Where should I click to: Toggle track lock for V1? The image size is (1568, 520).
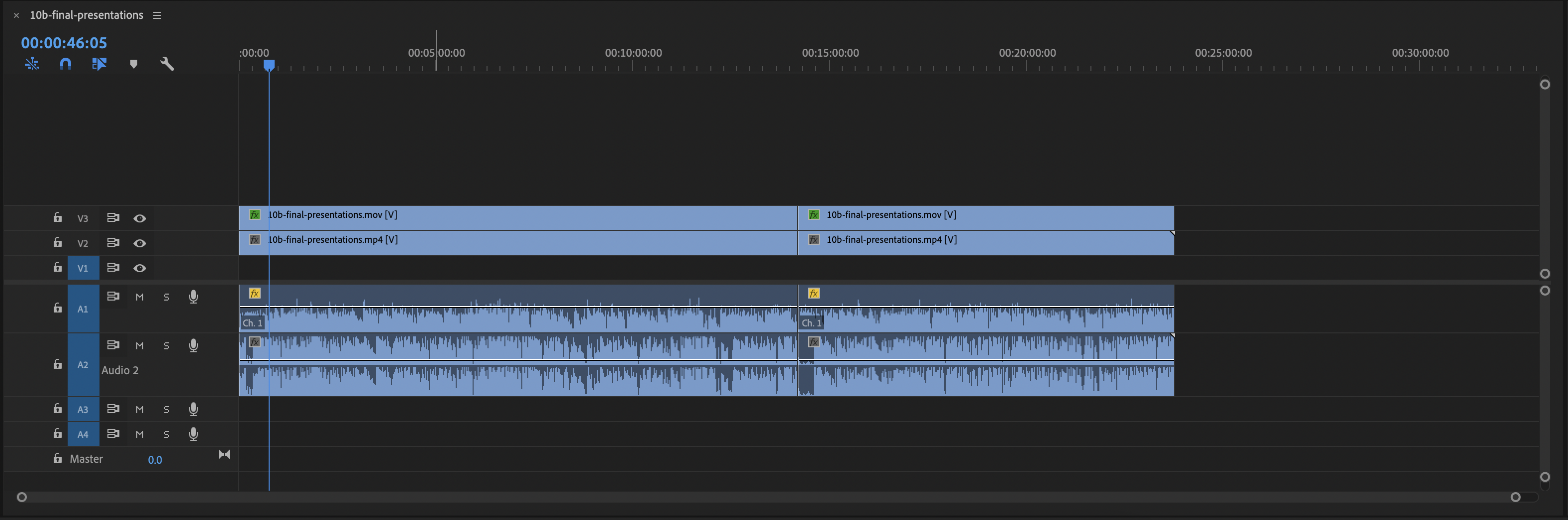tap(57, 267)
